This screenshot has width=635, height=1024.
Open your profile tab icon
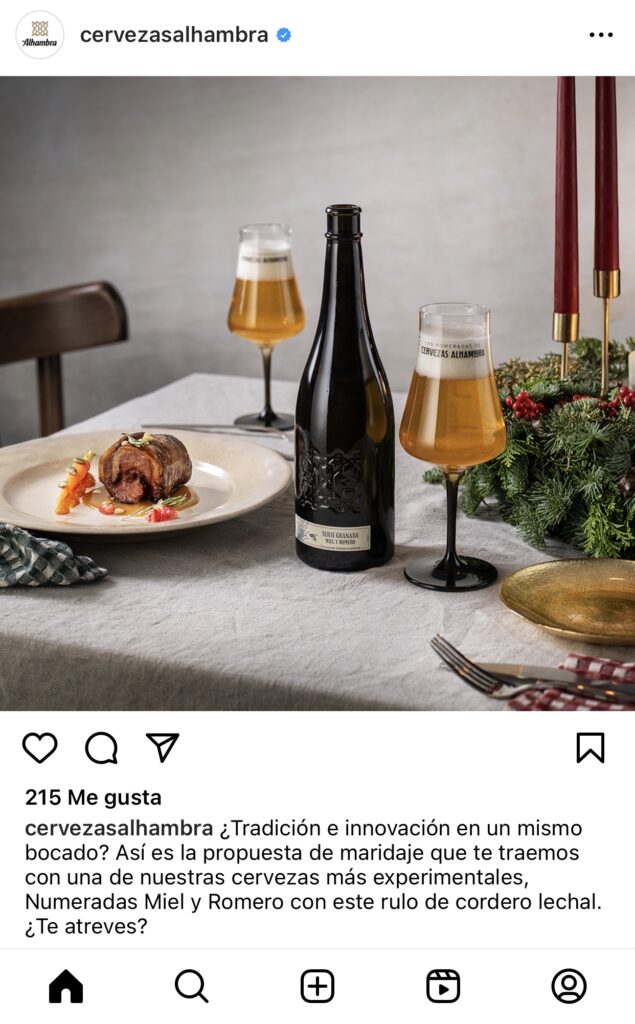point(569,985)
